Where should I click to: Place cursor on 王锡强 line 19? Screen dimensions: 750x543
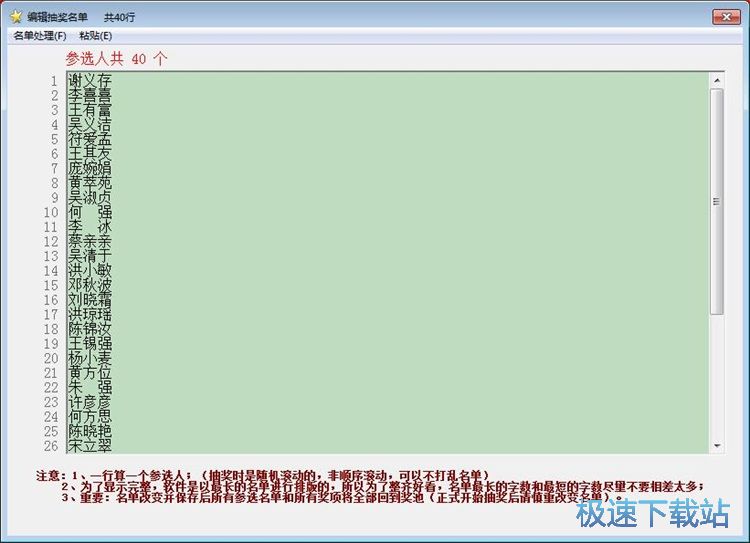tap(90, 344)
